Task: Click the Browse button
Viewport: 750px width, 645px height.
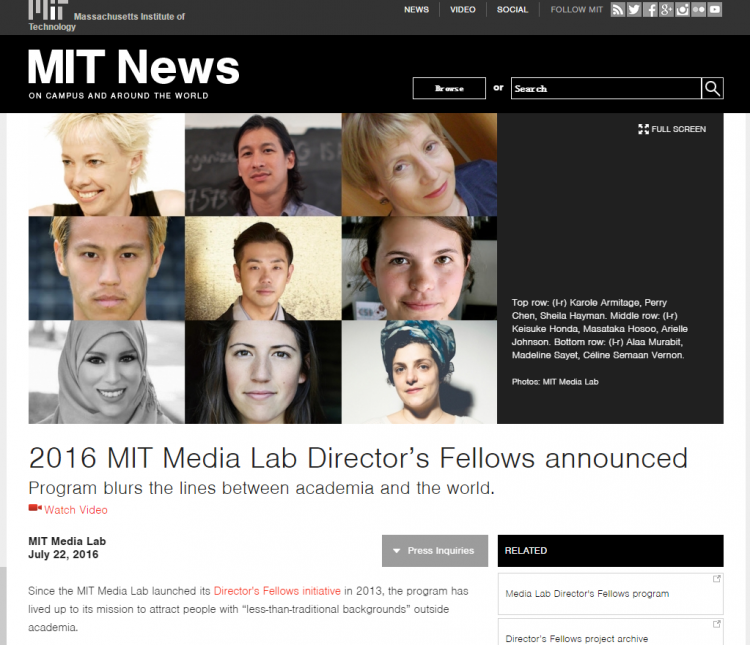Action: pyautogui.click(x=449, y=89)
